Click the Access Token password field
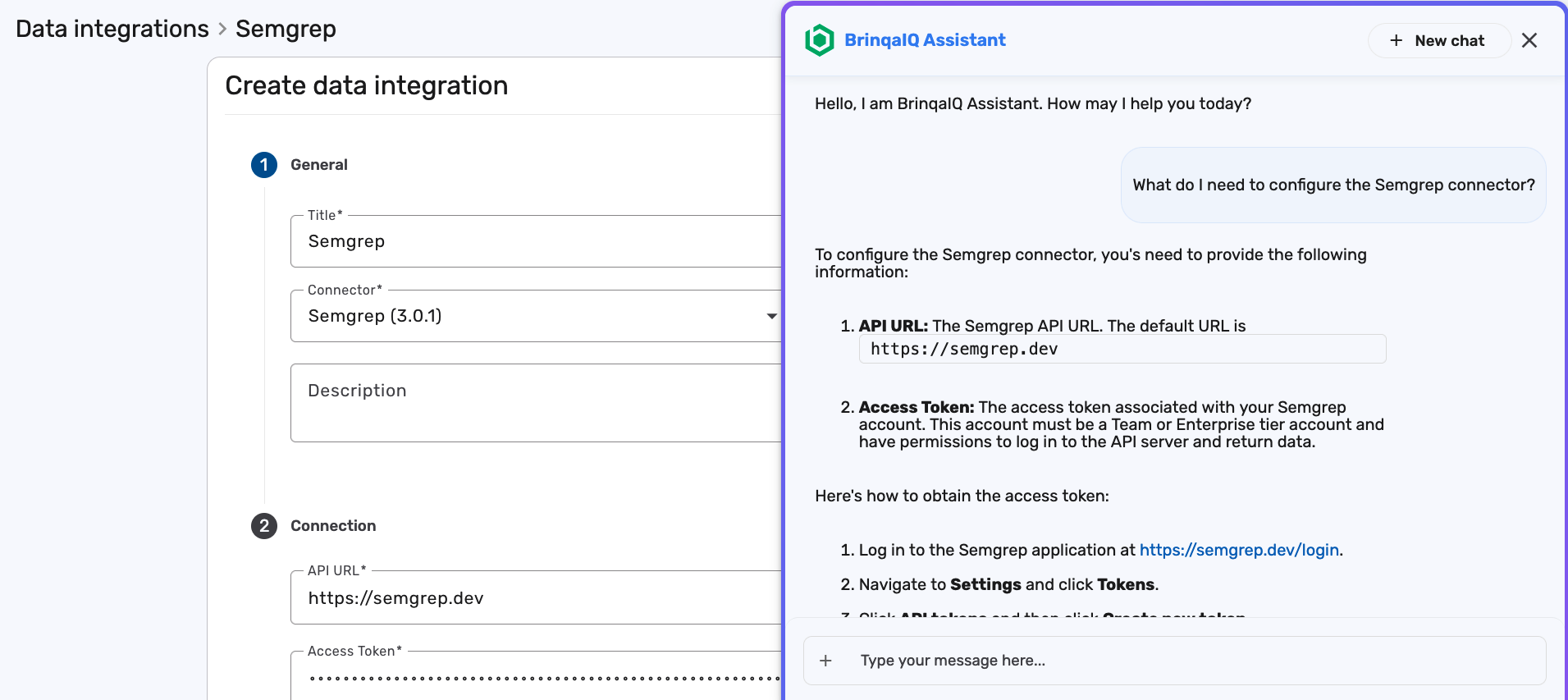 click(536, 676)
